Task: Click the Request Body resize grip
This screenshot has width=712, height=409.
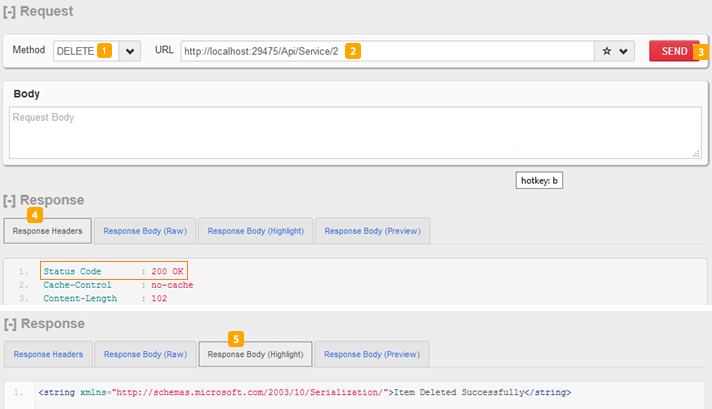Action: pos(696,154)
